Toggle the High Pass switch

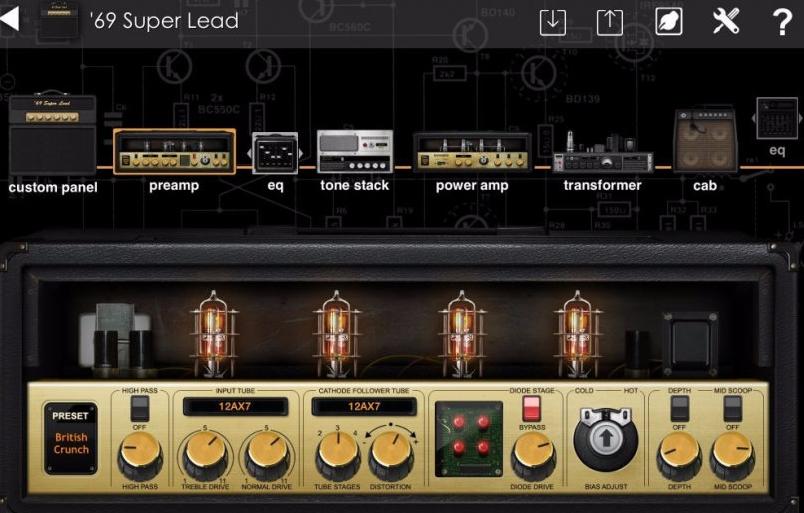click(139, 408)
